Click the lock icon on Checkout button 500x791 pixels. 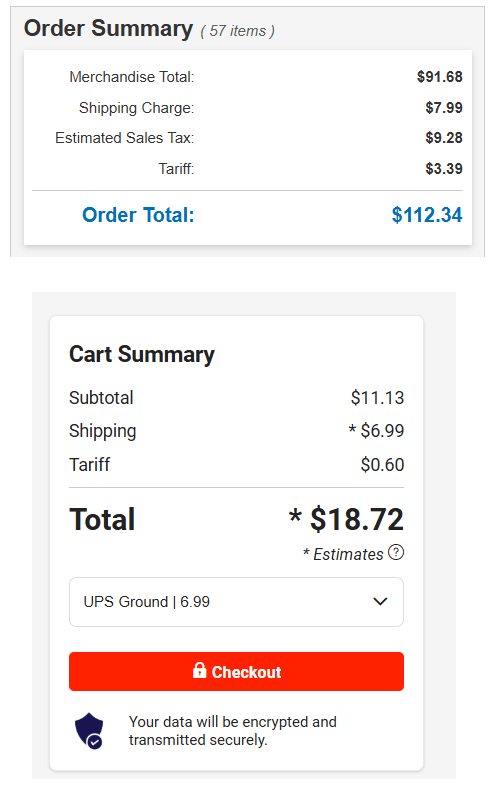199,670
